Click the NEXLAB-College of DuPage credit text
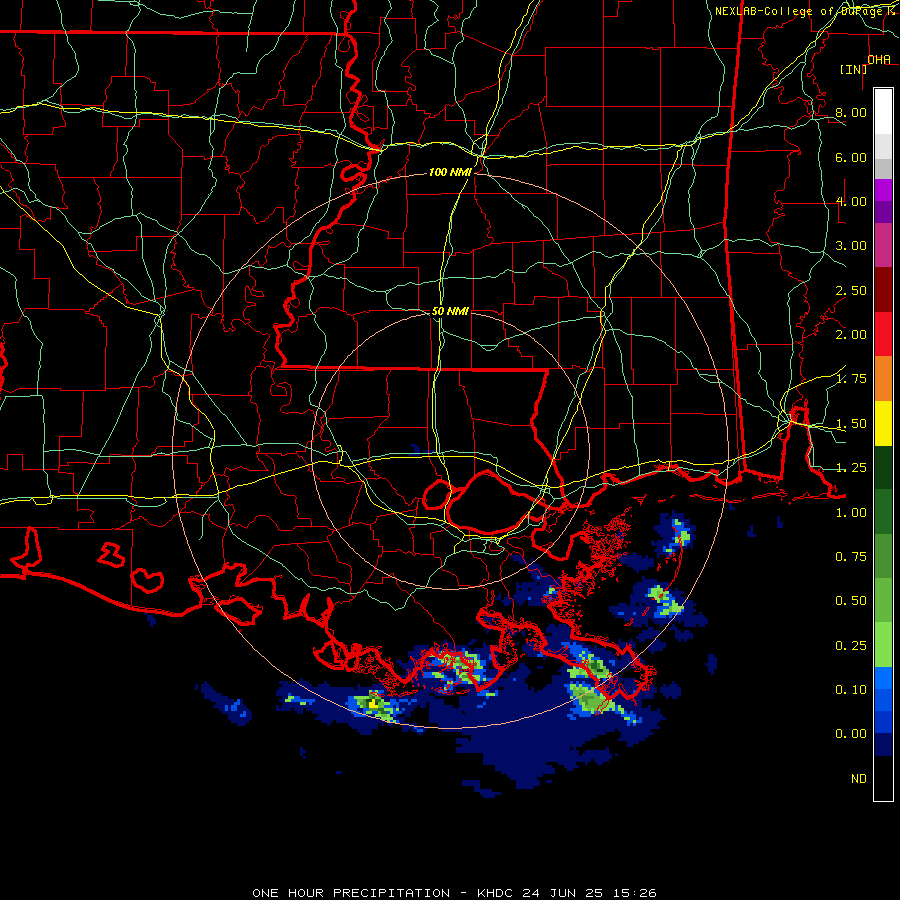The width and height of the screenshot is (900, 900). pos(798,11)
